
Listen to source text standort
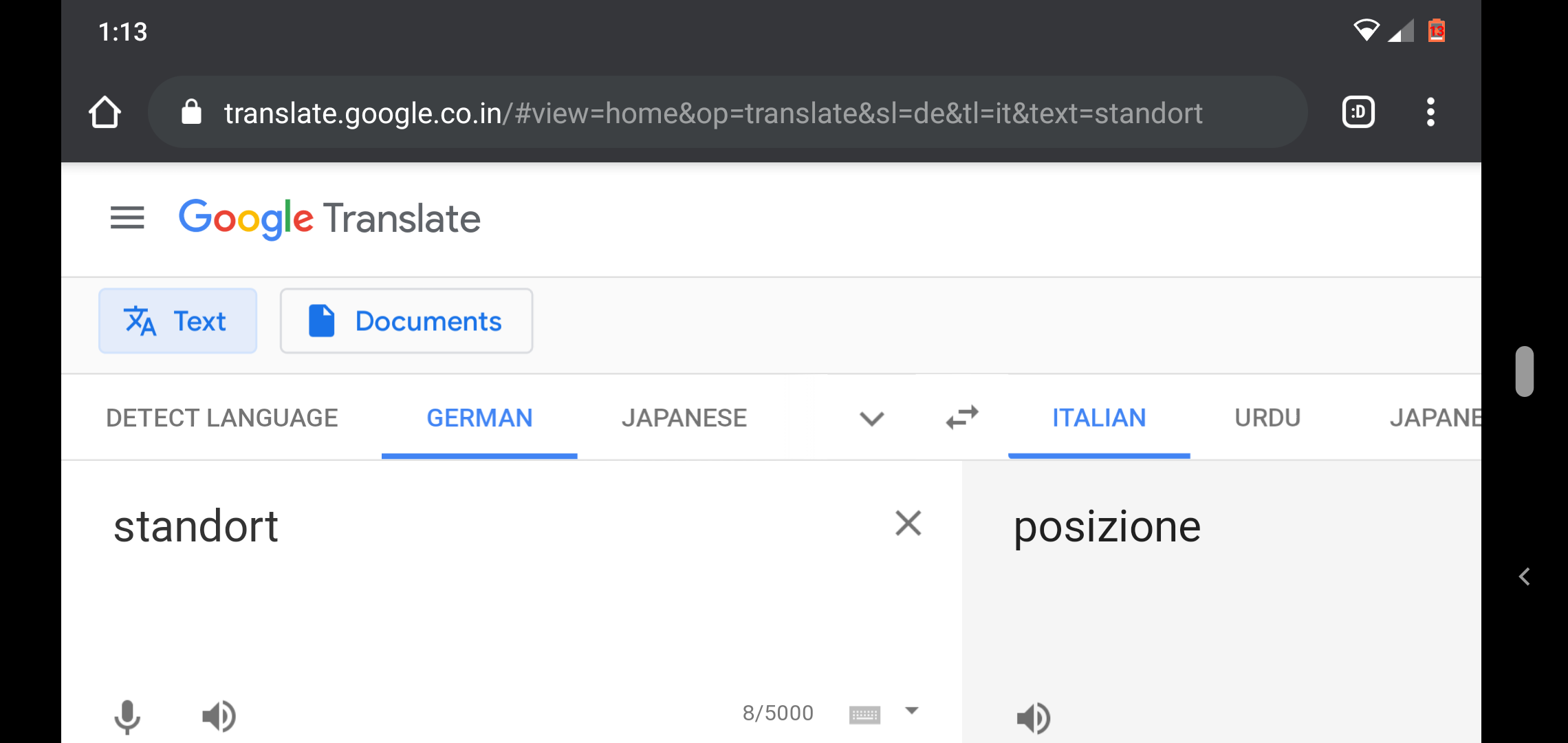click(x=219, y=717)
